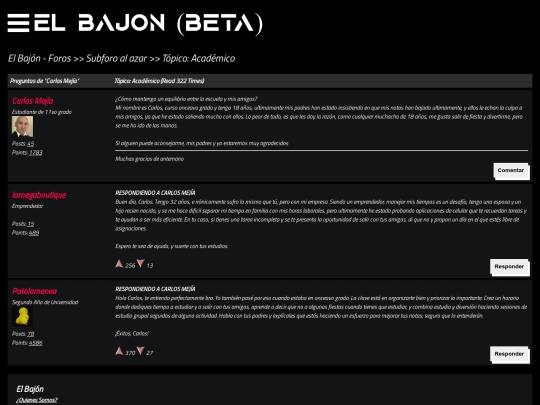Open Carlos Mejía's profile name
Screen dimensions: 540x405
click(x=33, y=101)
